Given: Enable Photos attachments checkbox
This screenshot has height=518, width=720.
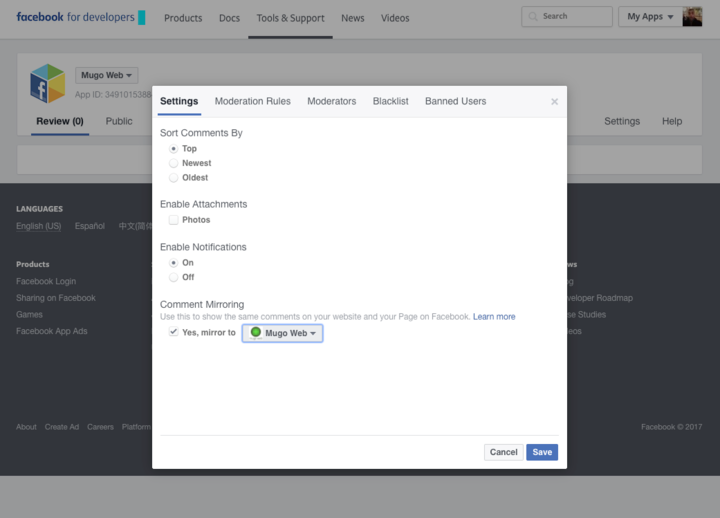Looking at the screenshot, I should 173,220.
